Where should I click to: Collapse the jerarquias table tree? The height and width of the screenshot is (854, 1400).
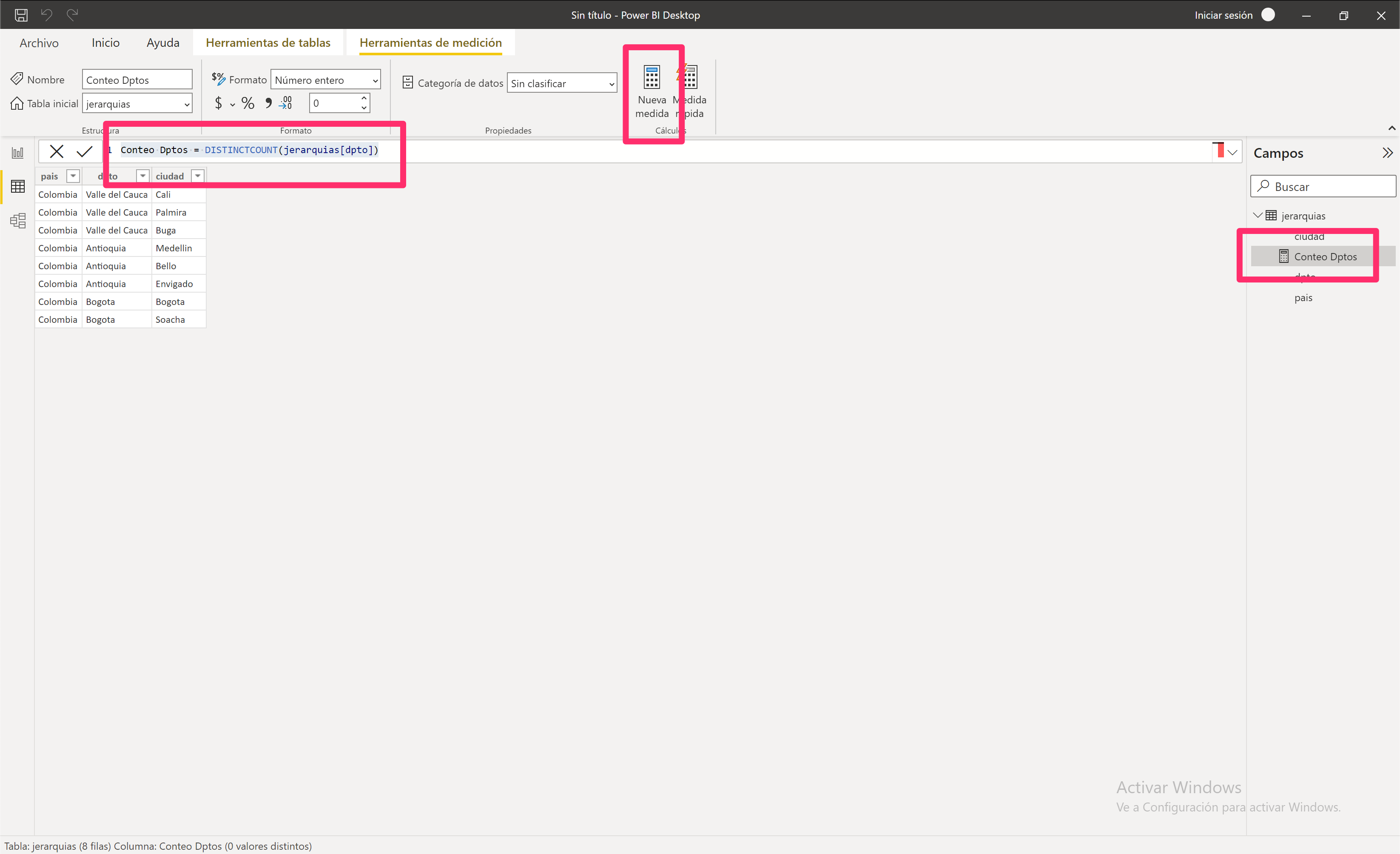point(1258,215)
